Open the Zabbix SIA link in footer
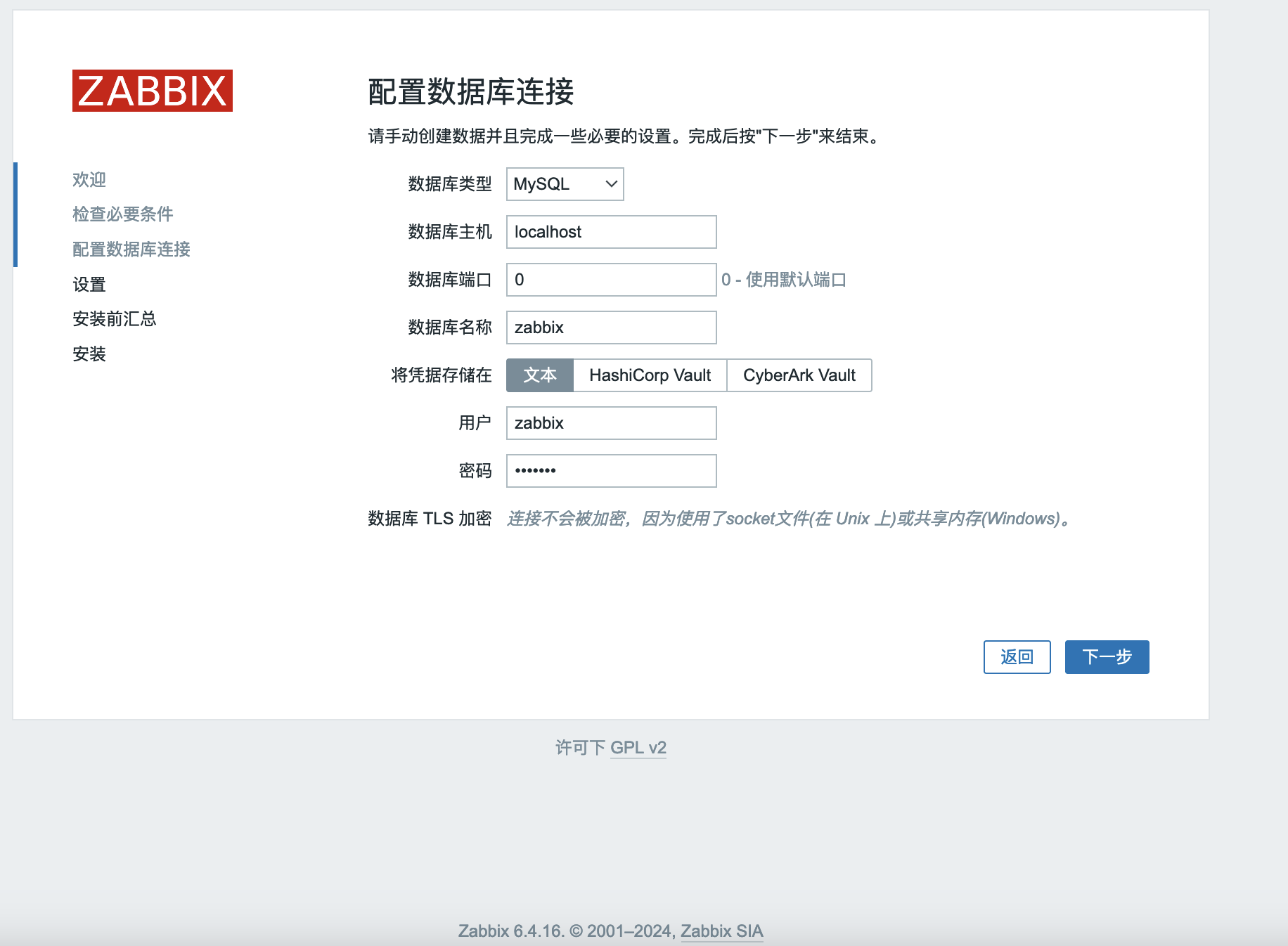 pyautogui.click(x=722, y=931)
